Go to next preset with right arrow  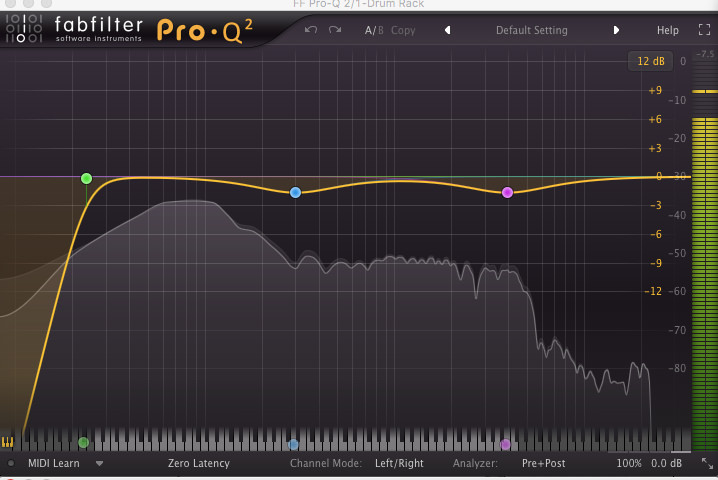coord(616,30)
